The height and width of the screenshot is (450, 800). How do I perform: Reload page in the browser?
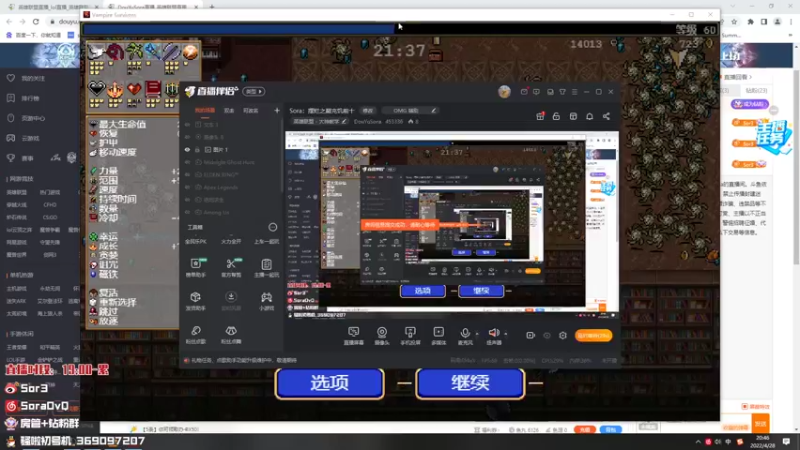point(36,21)
